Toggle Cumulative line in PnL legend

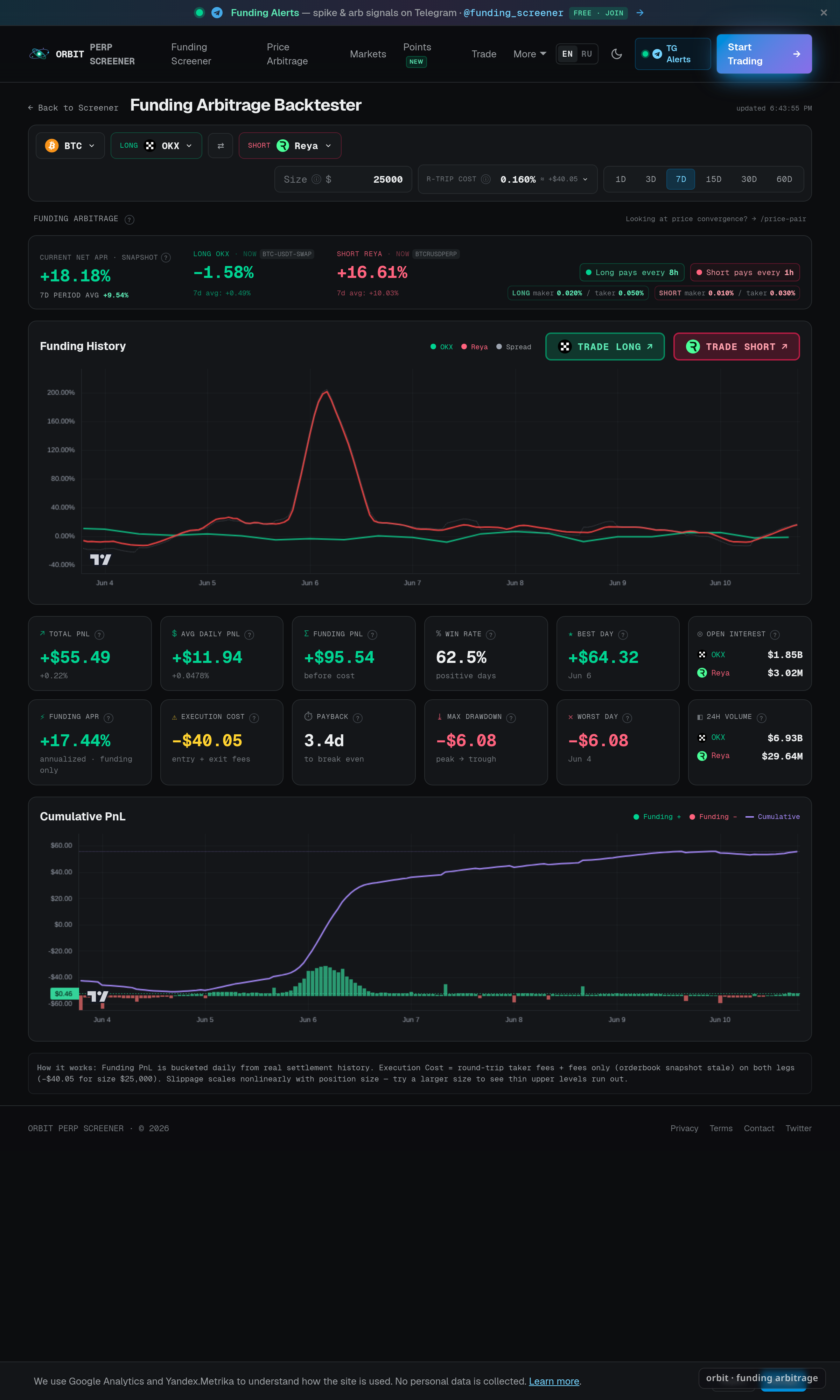click(773, 817)
